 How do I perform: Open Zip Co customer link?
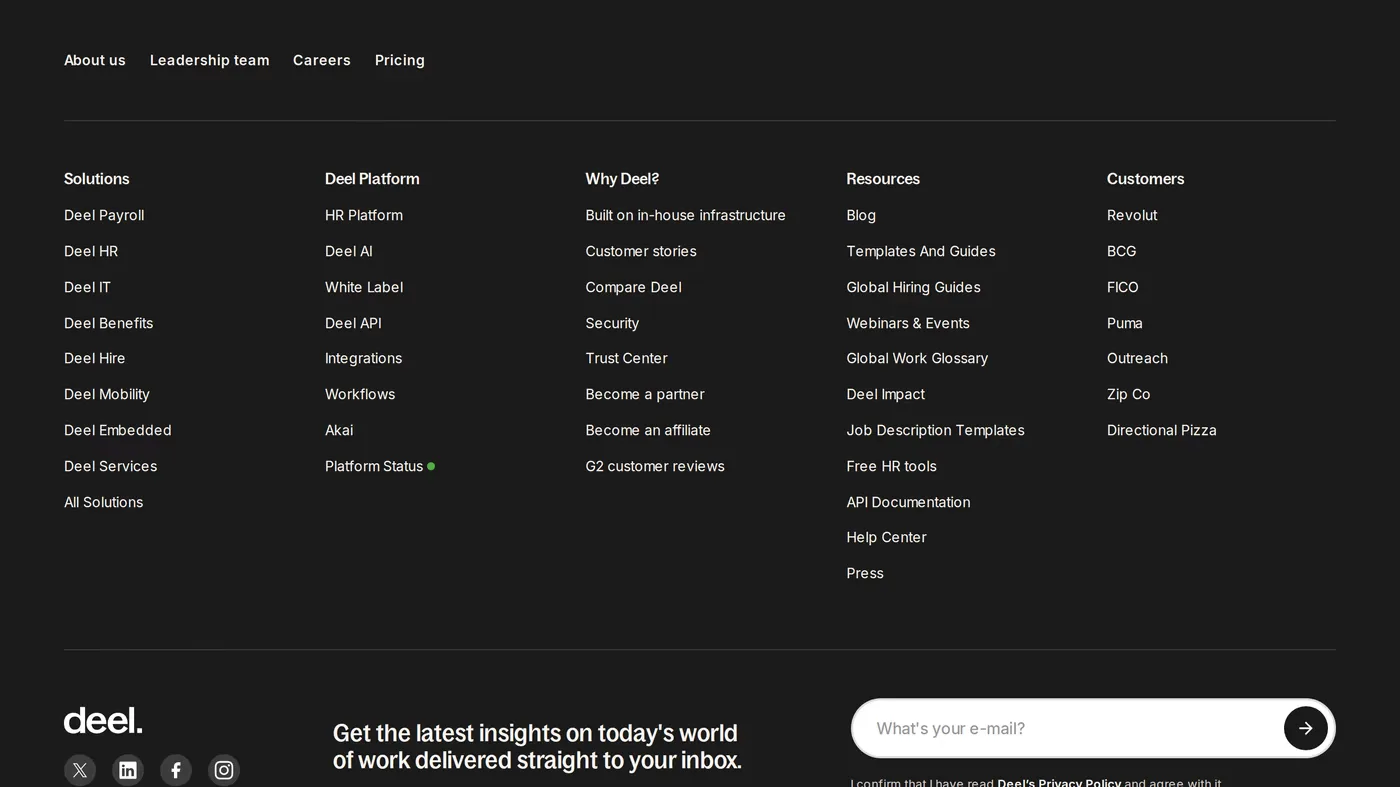click(1128, 394)
